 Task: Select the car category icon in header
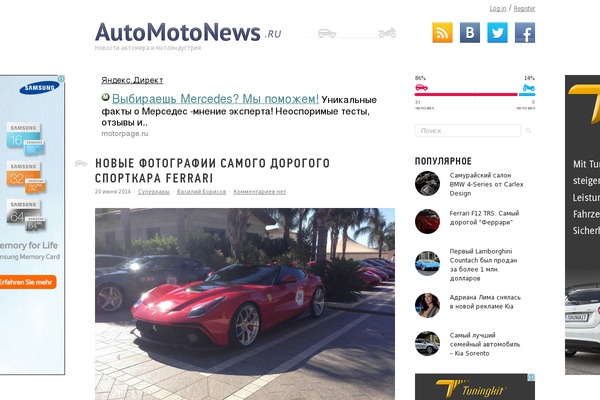pos(327,33)
